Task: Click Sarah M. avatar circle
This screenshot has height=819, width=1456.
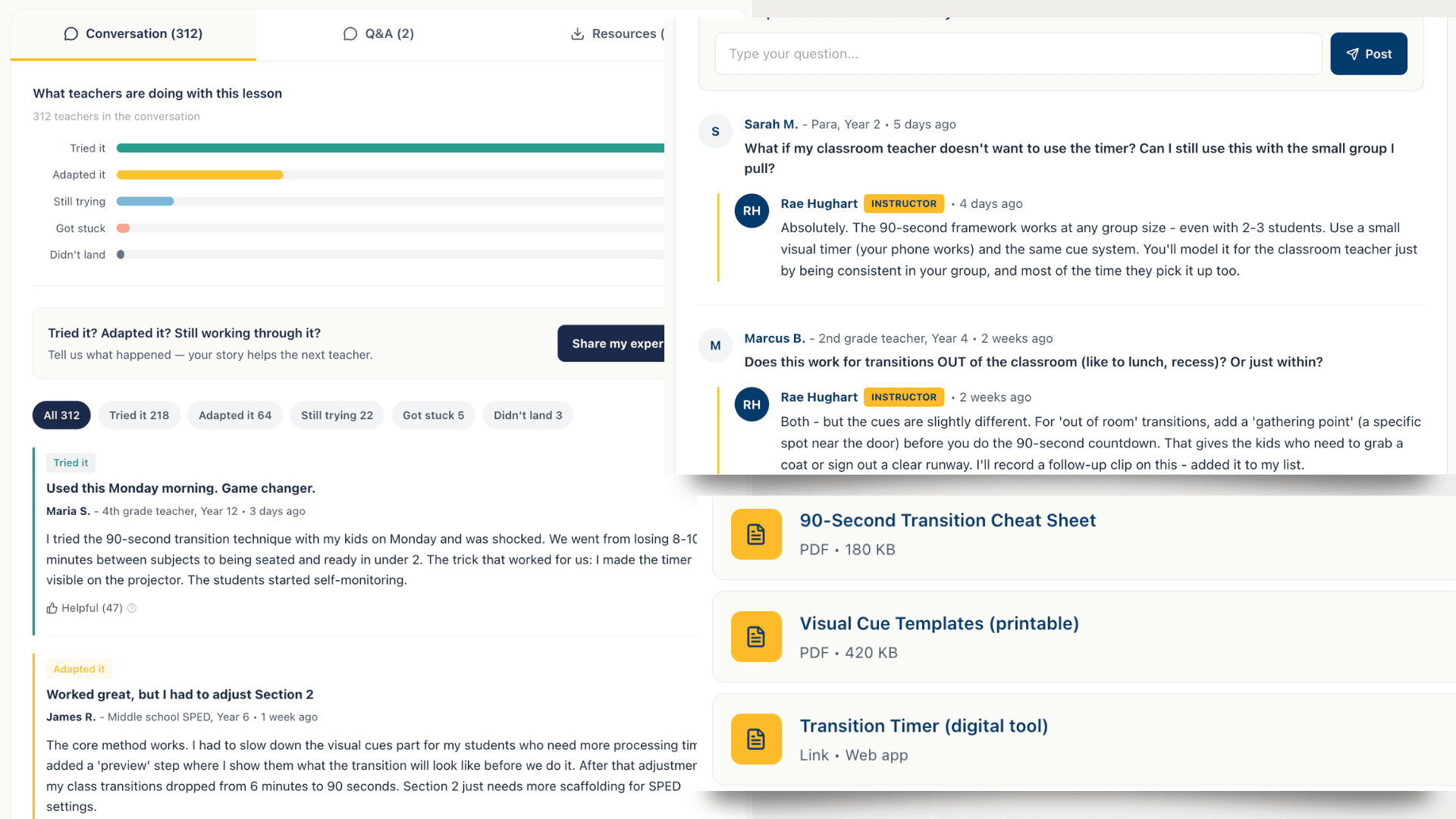Action: click(715, 132)
